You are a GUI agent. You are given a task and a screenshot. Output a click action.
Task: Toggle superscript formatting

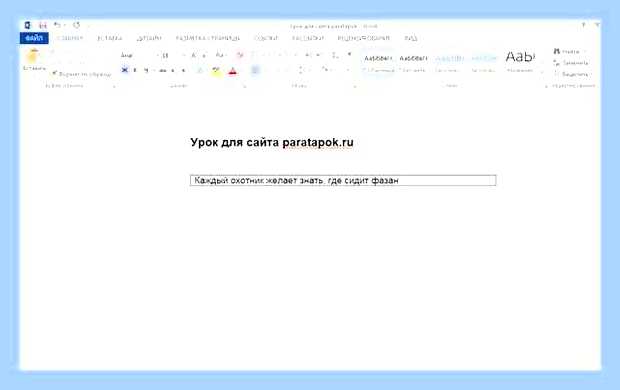pos(183,71)
